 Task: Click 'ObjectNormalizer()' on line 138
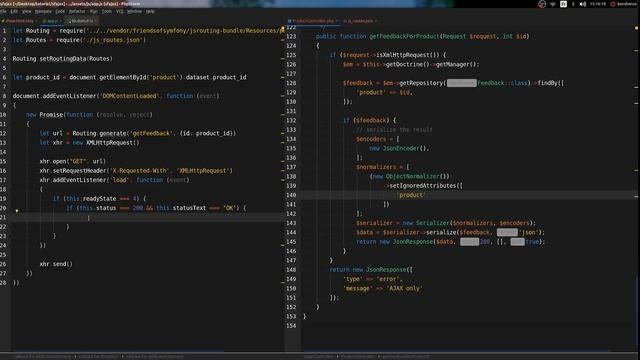(418, 176)
